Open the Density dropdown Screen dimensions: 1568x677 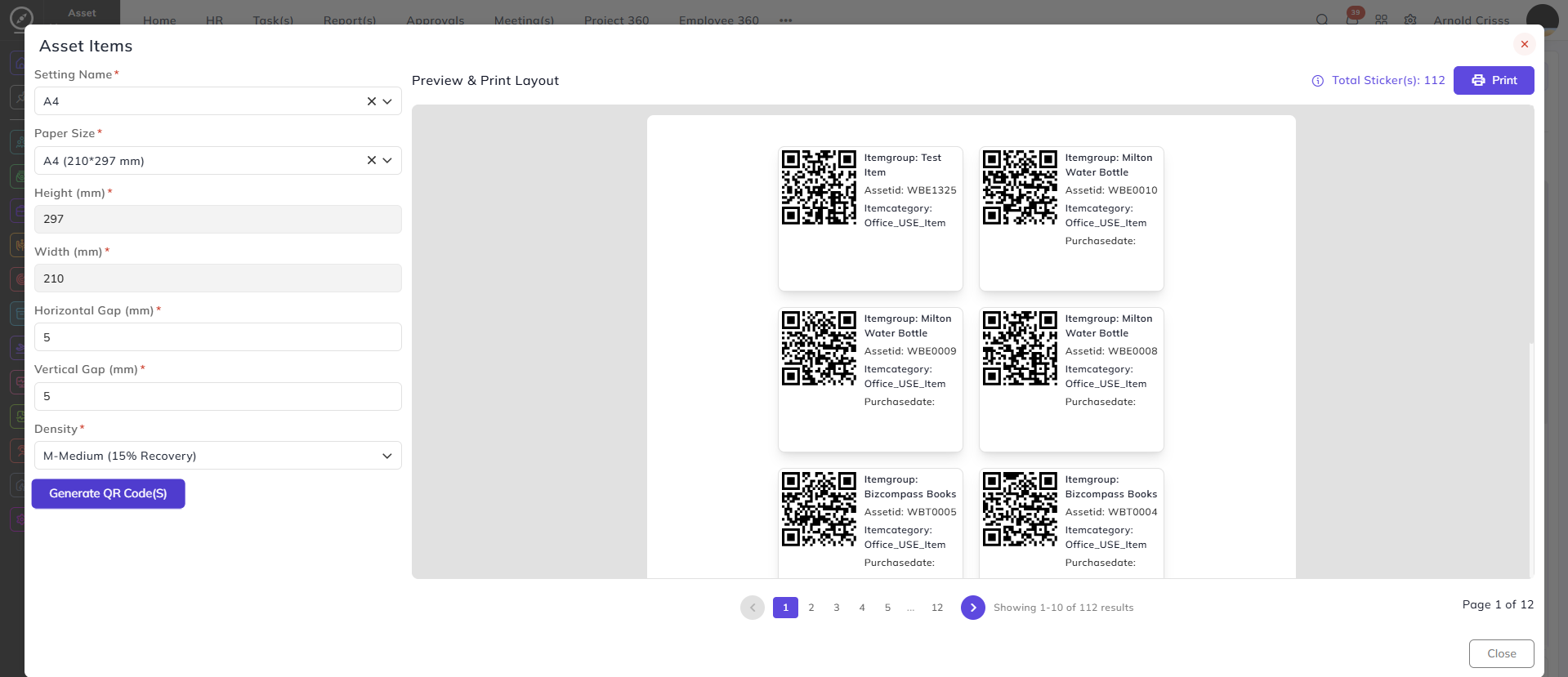click(218, 456)
